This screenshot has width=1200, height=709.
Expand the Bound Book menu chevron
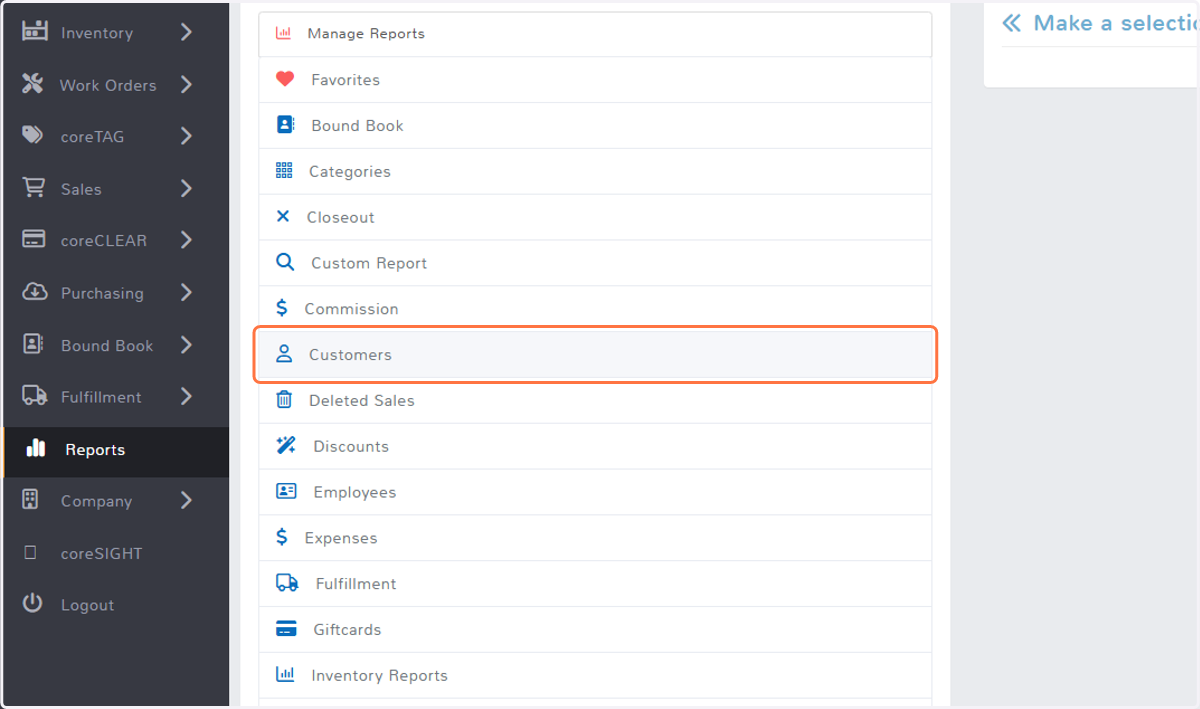186,344
